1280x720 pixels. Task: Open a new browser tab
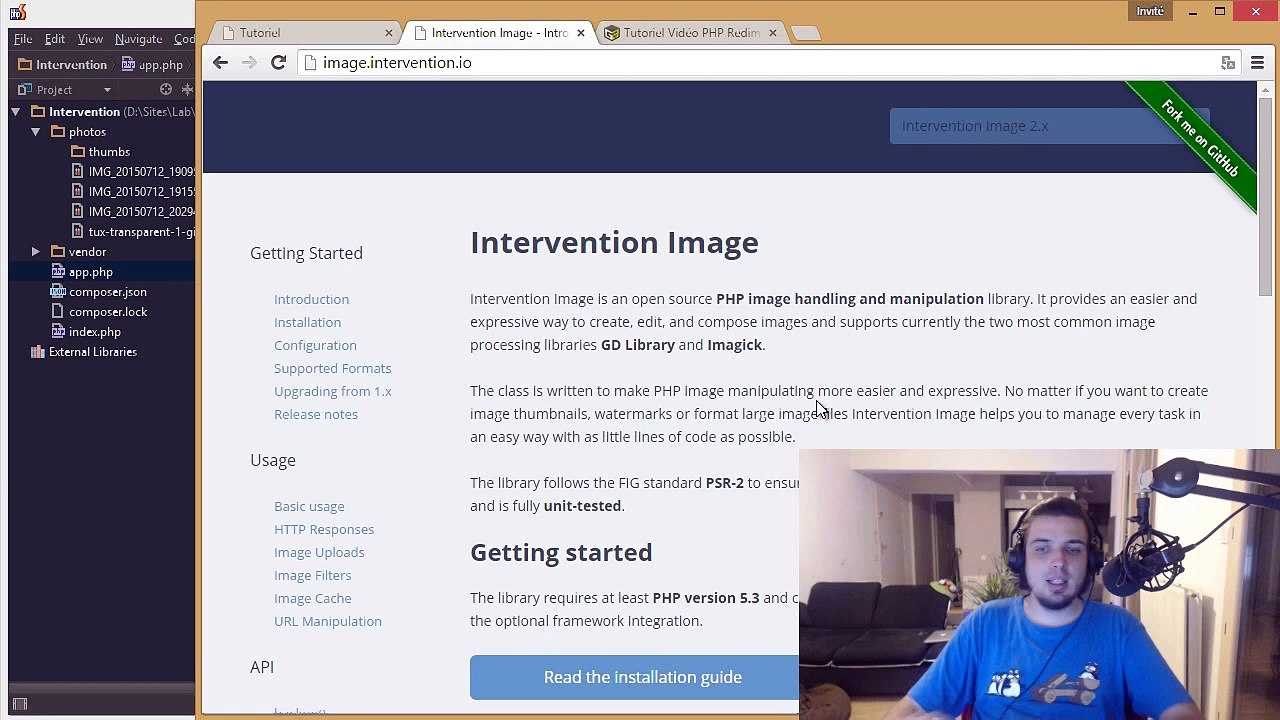(805, 33)
